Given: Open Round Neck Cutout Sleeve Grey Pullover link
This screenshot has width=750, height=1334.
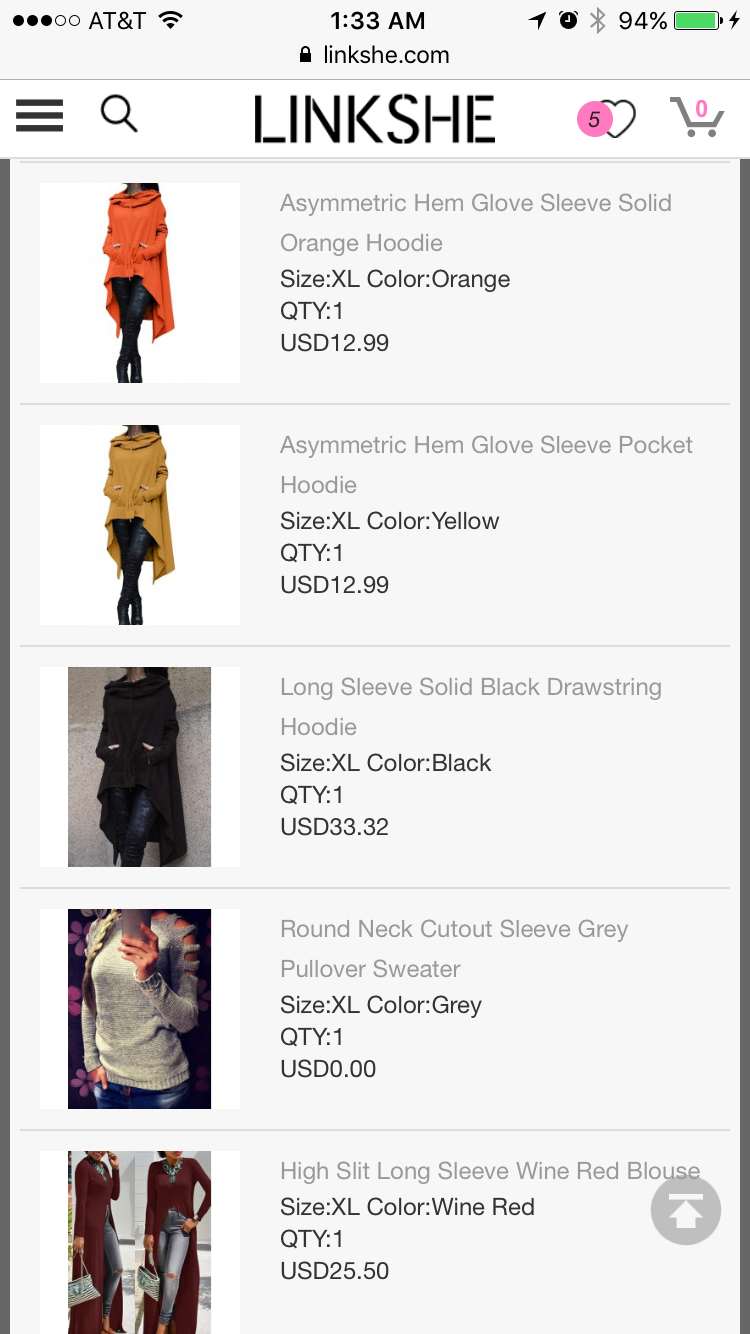Looking at the screenshot, I should pos(454,949).
